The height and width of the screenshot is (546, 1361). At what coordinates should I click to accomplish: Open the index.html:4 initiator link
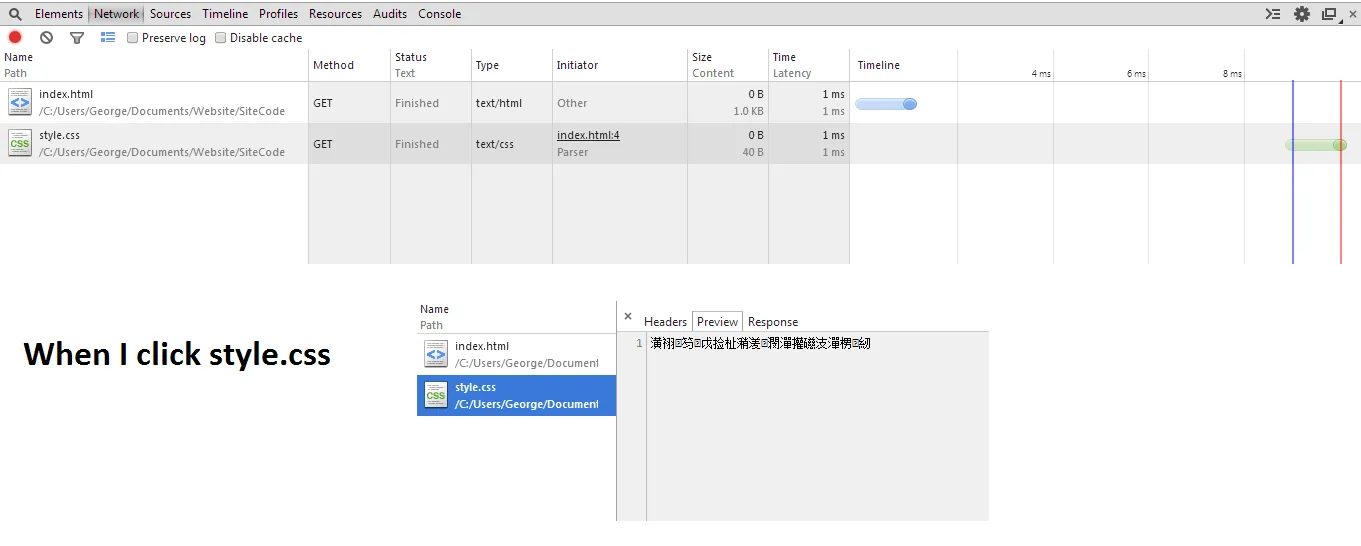tap(588, 135)
